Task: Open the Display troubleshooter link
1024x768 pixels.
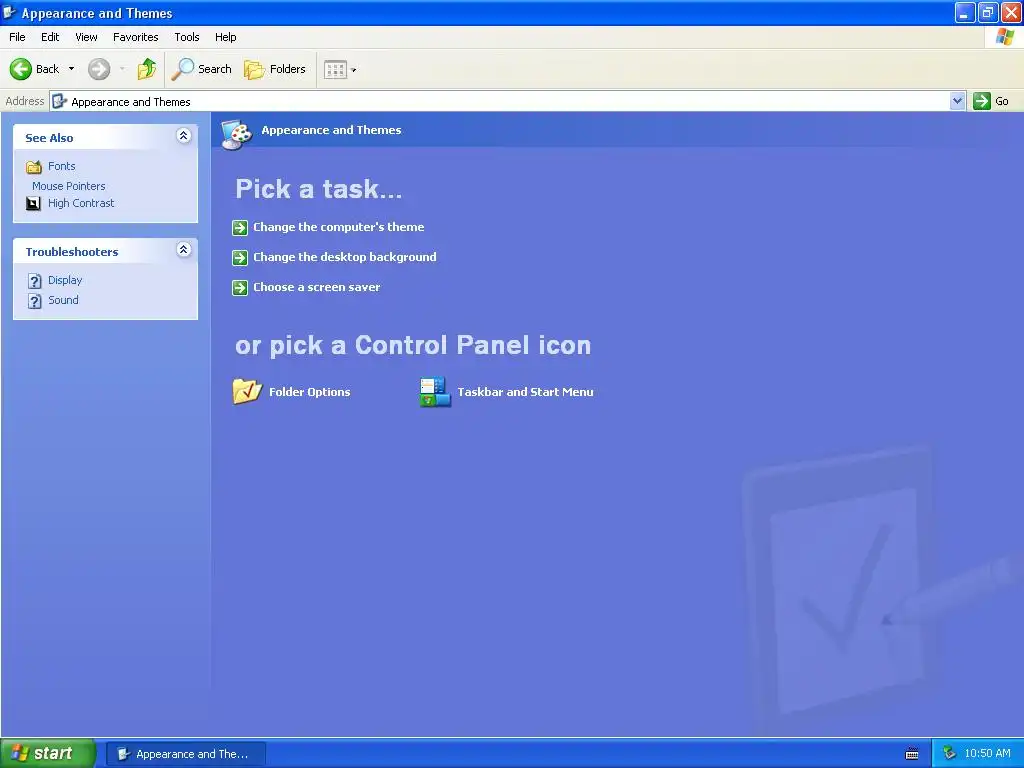Action: (x=65, y=280)
